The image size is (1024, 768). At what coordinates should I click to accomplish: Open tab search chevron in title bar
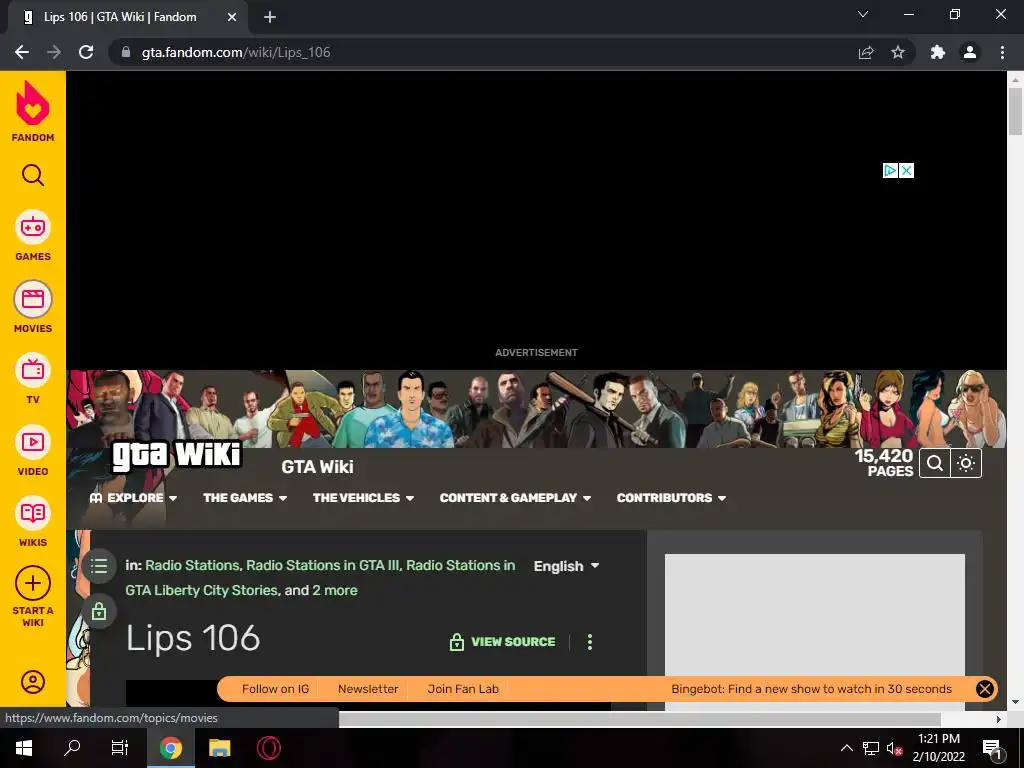click(x=863, y=14)
